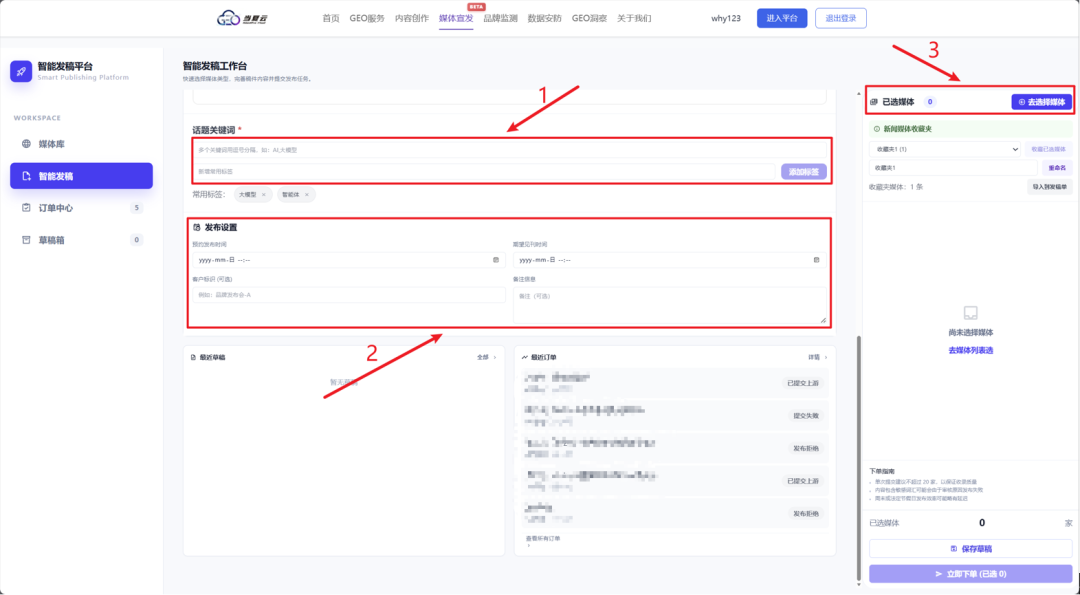The width and height of the screenshot is (1080, 595).
Task: Focus the 话题关键词 keywords input
Action: coord(510,149)
